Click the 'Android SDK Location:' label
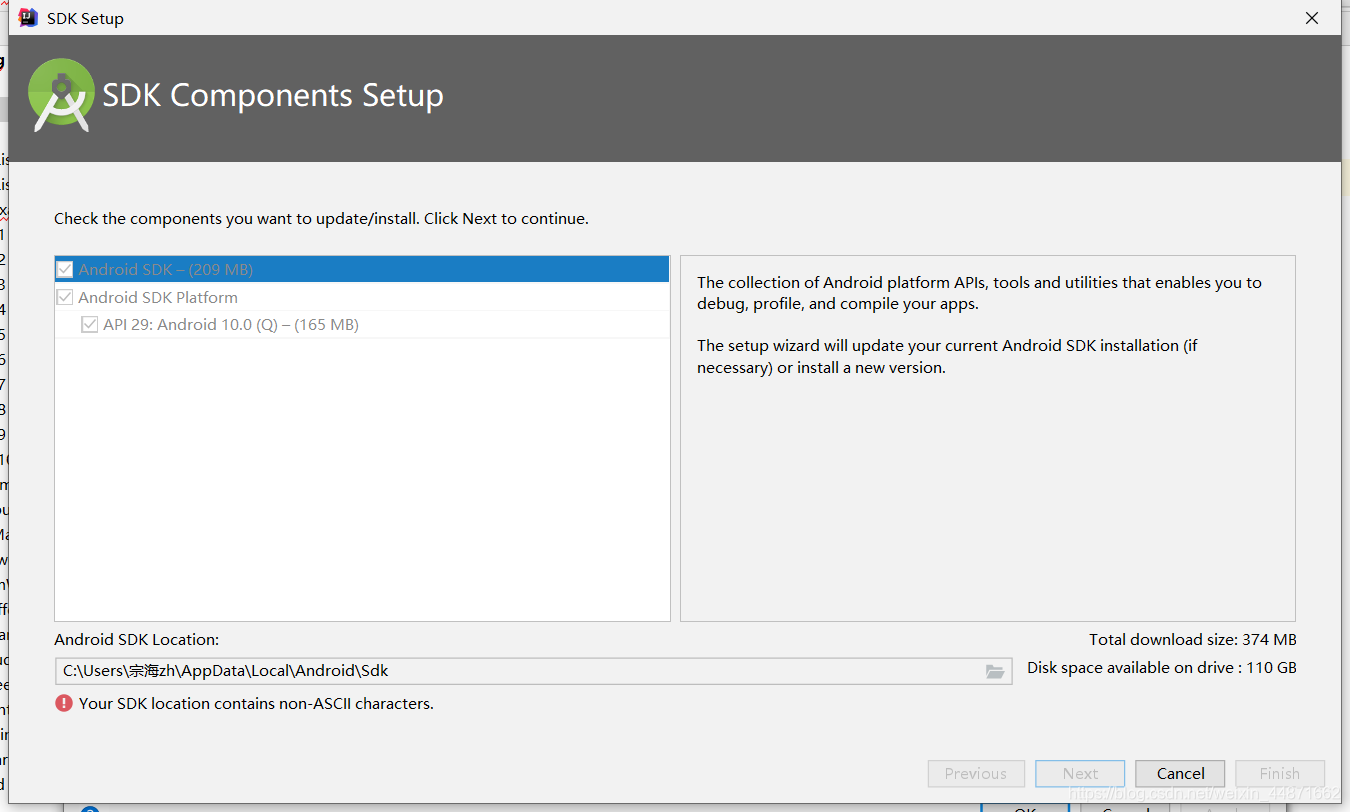Viewport: 1350px width, 812px height. tap(136, 639)
